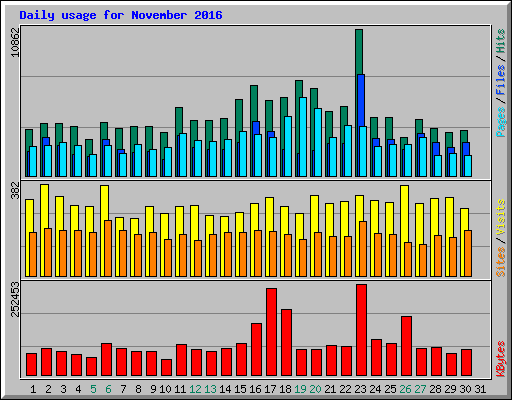Click the day 8 x-axis label
This screenshot has width=512, height=400.
[x=138, y=389]
